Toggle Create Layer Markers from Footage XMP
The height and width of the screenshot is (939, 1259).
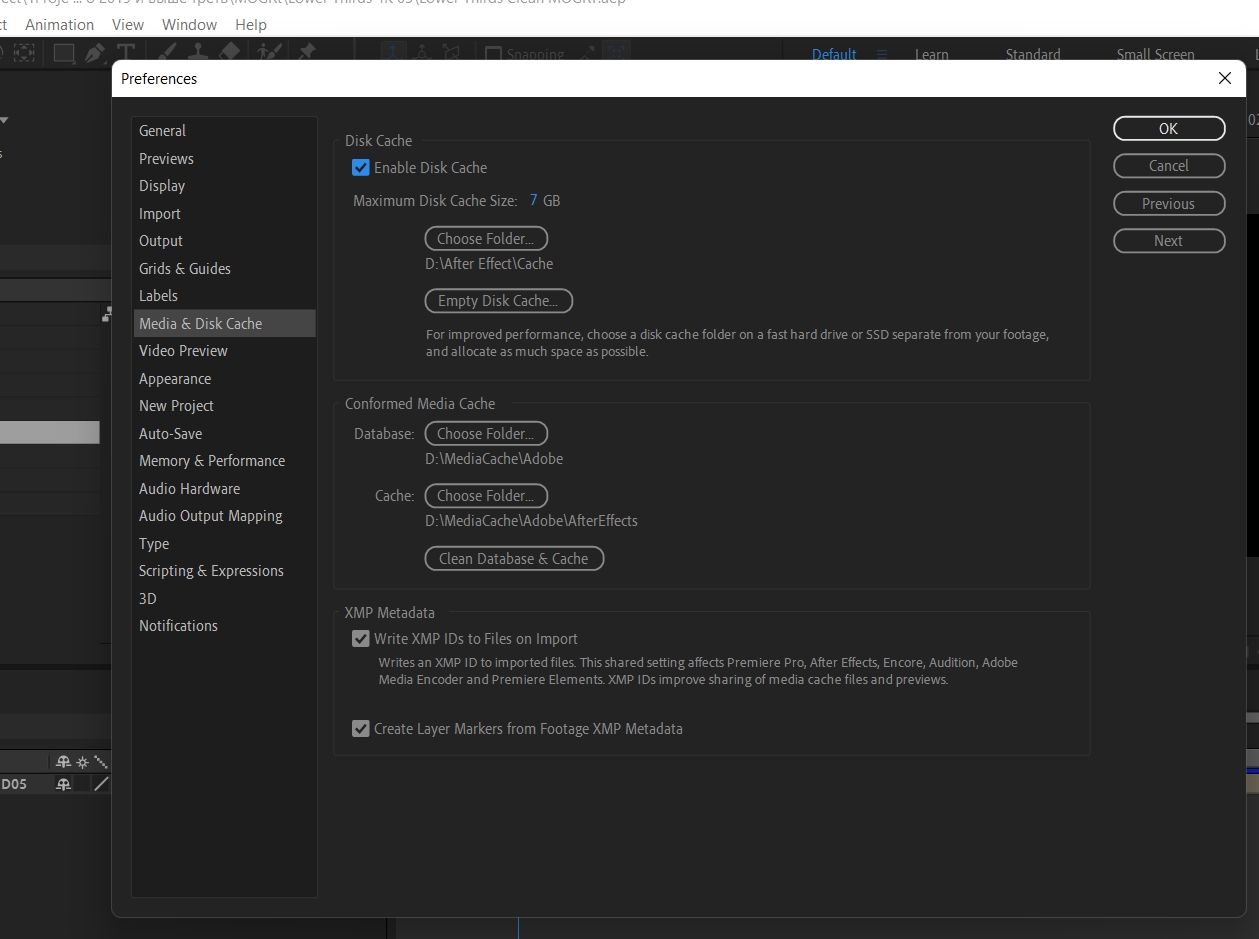point(361,729)
